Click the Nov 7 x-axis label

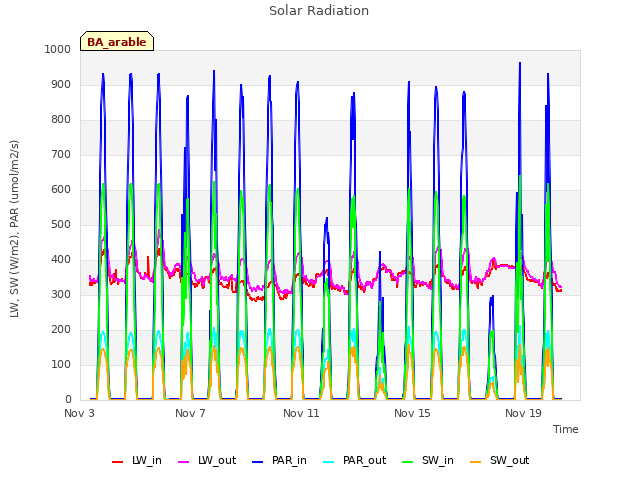(190, 413)
